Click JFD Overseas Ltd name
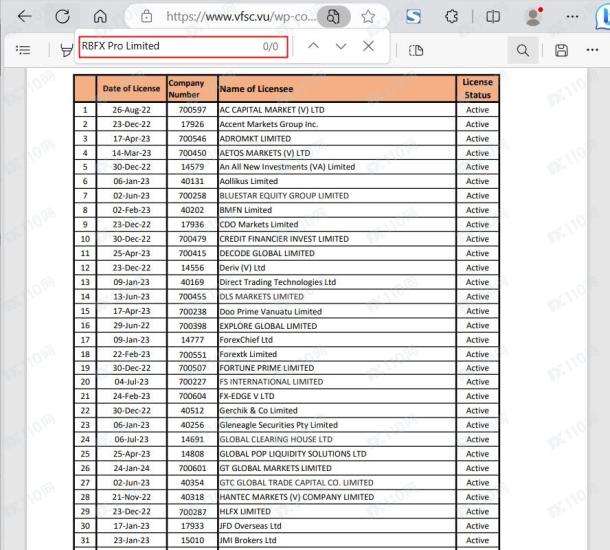This screenshot has height=550, width=610. pyautogui.click(x=250, y=526)
